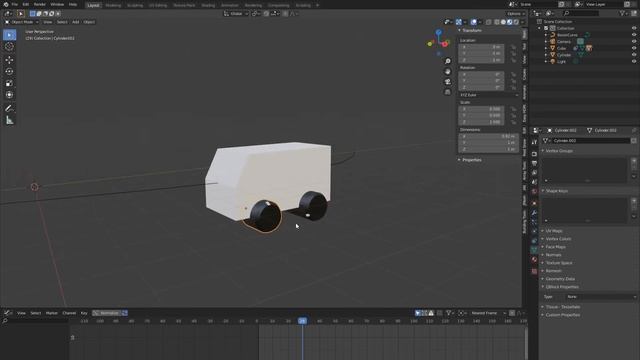Click the Location X value field
Viewport: 640px width, 360px height.
481,47
